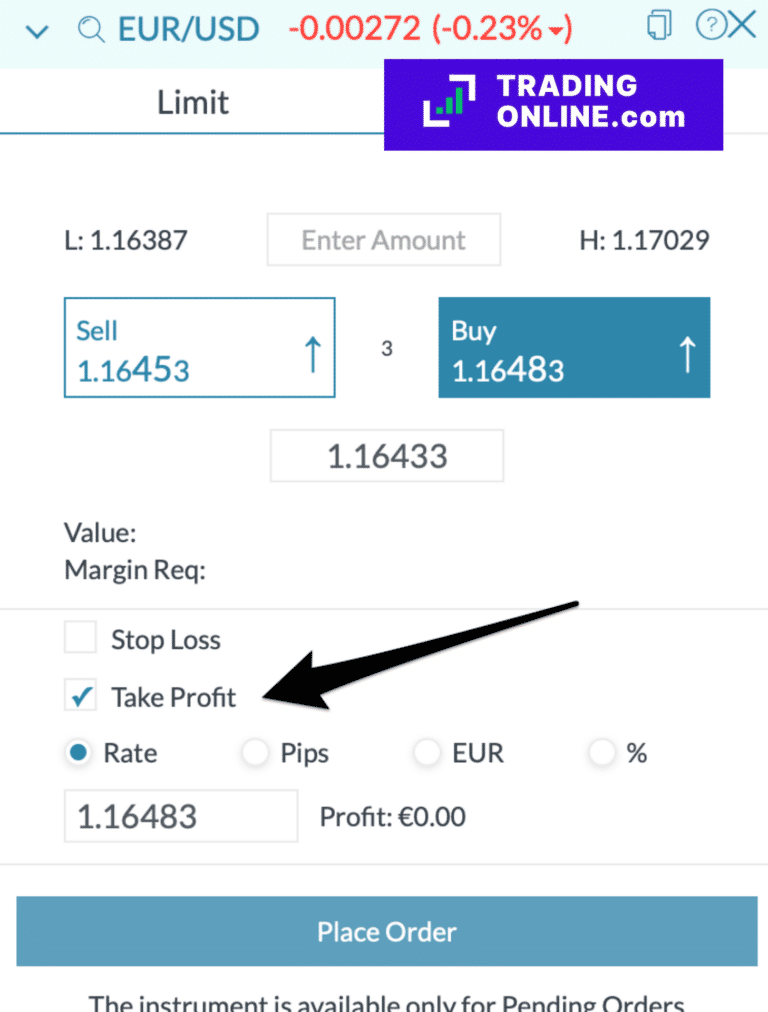Click the Enter Amount input field

click(x=384, y=240)
